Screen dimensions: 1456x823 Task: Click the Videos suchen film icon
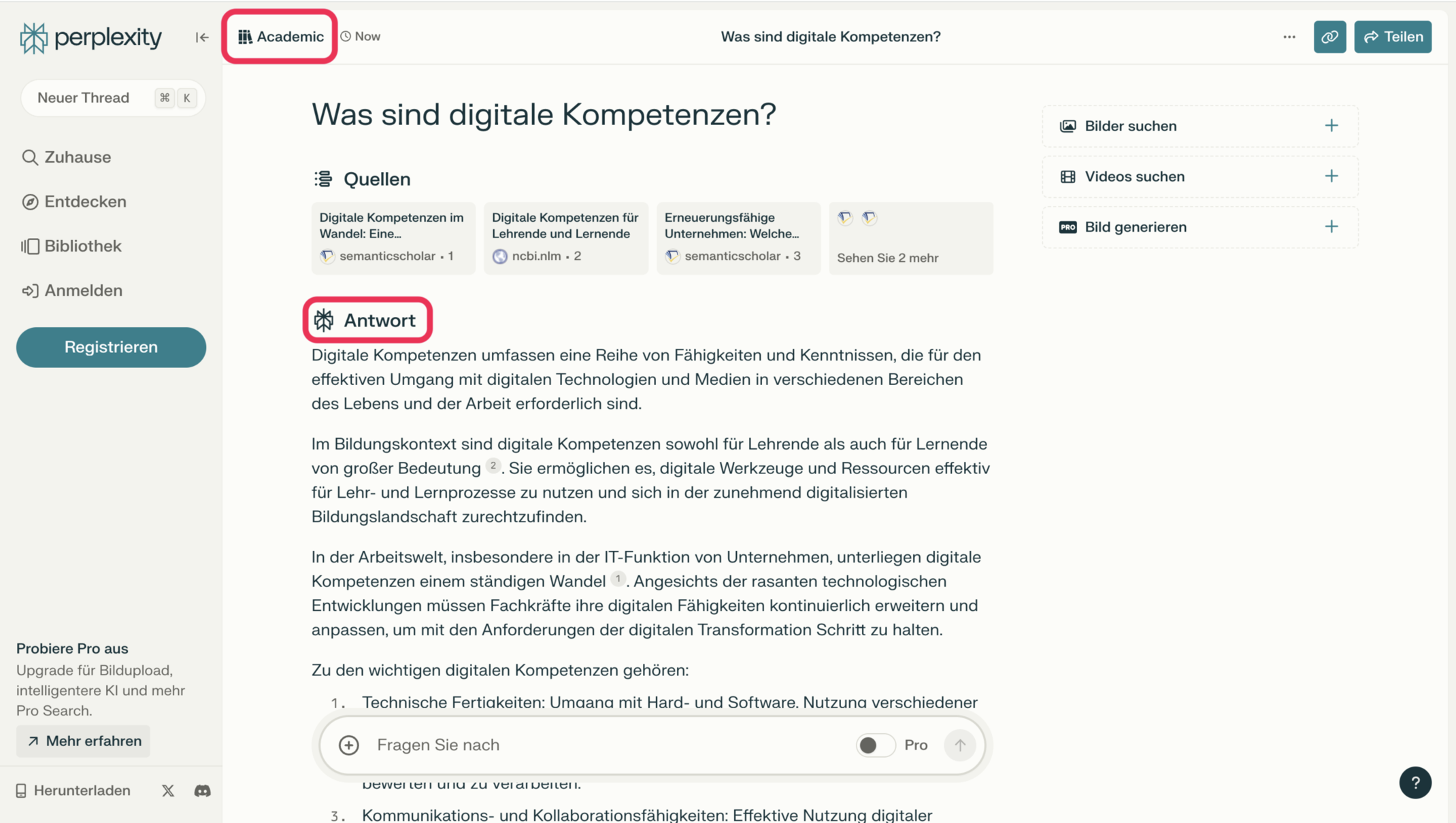(x=1068, y=177)
